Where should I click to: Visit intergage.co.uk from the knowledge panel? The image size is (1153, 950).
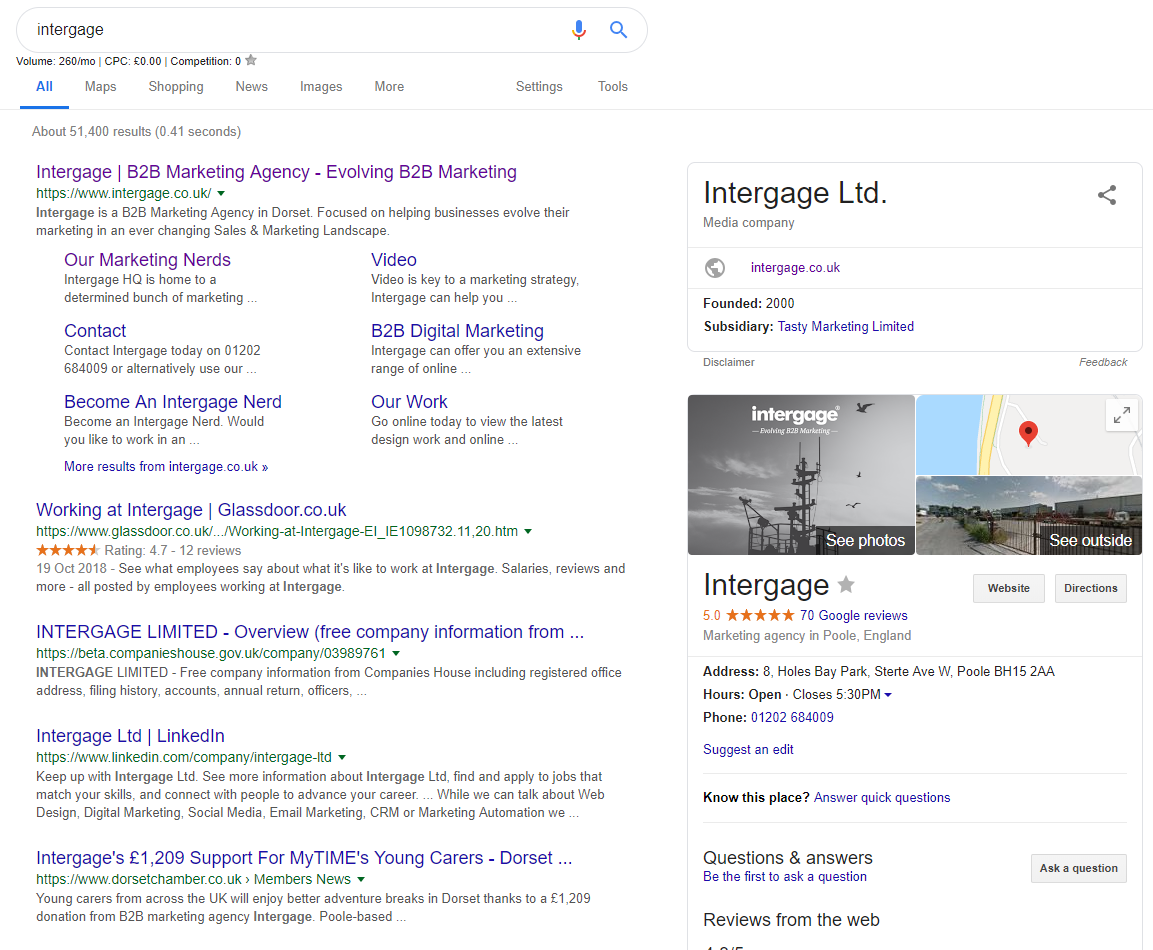tap(795, 268)
